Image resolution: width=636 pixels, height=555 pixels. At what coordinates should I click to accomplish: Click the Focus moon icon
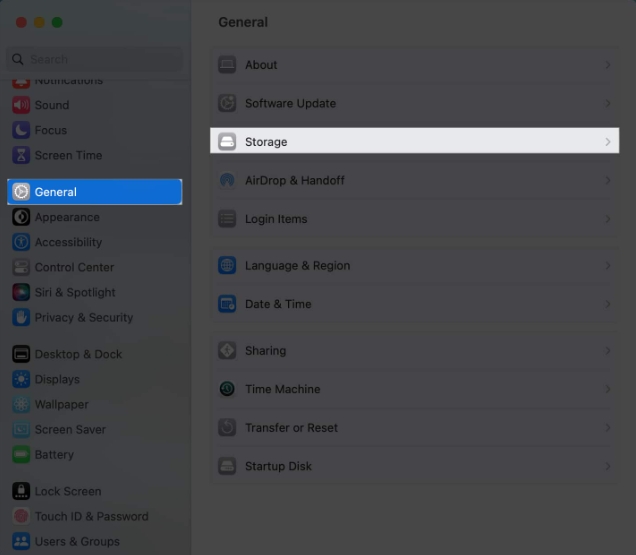[21, 130]
